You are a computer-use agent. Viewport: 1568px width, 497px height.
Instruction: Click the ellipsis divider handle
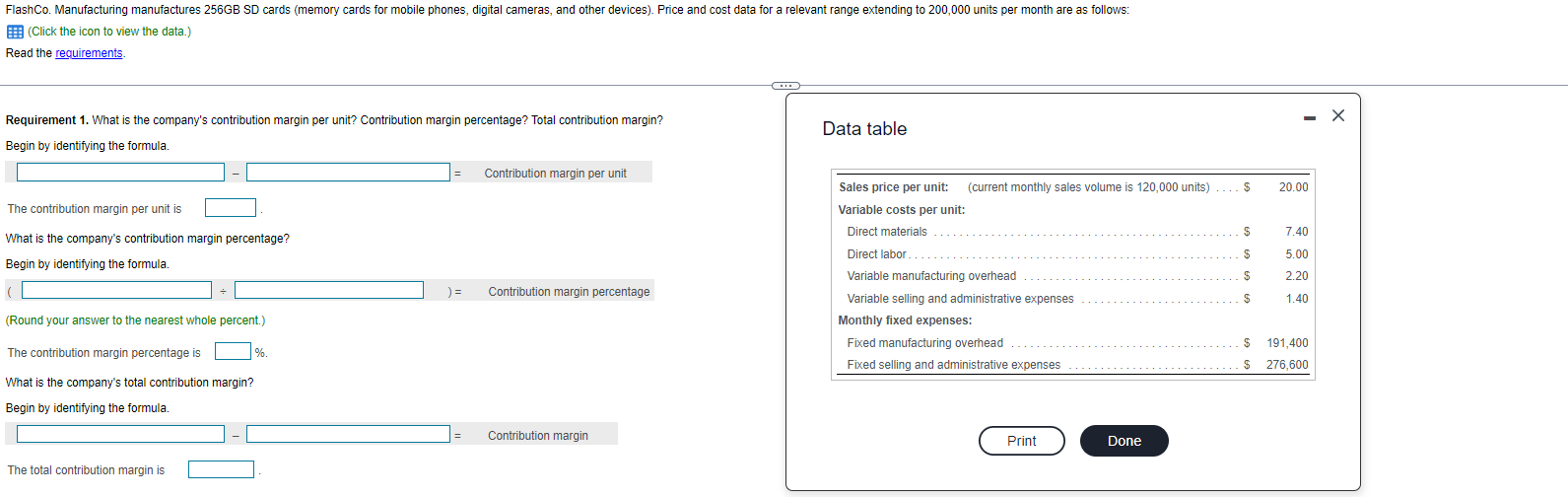785,86
